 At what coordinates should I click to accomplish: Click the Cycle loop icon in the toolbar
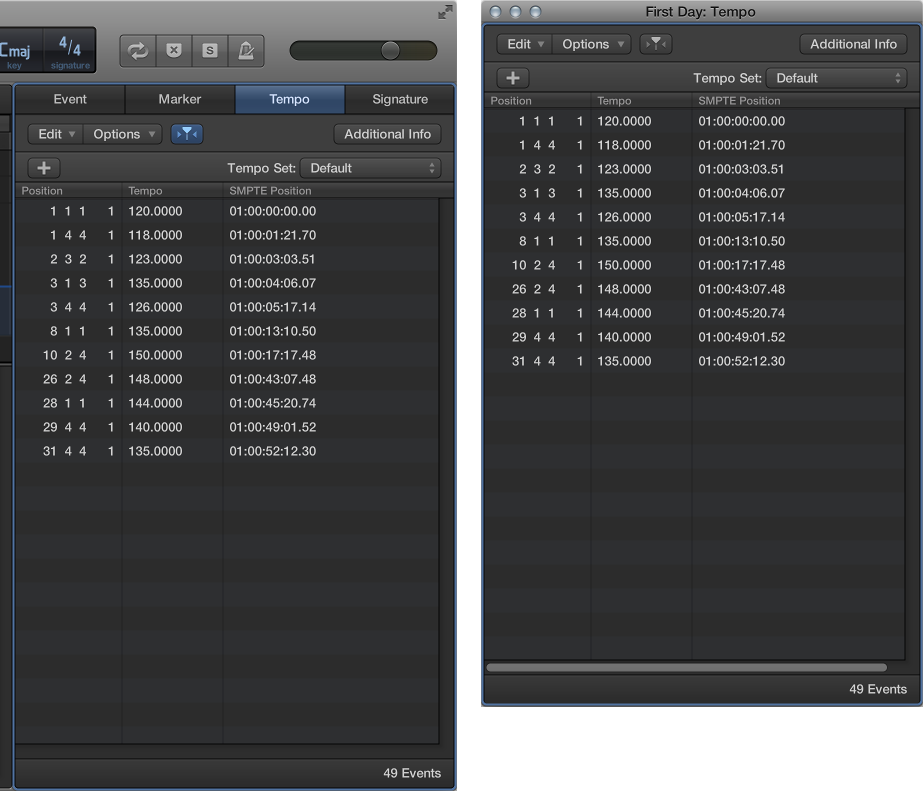(137, 51)
